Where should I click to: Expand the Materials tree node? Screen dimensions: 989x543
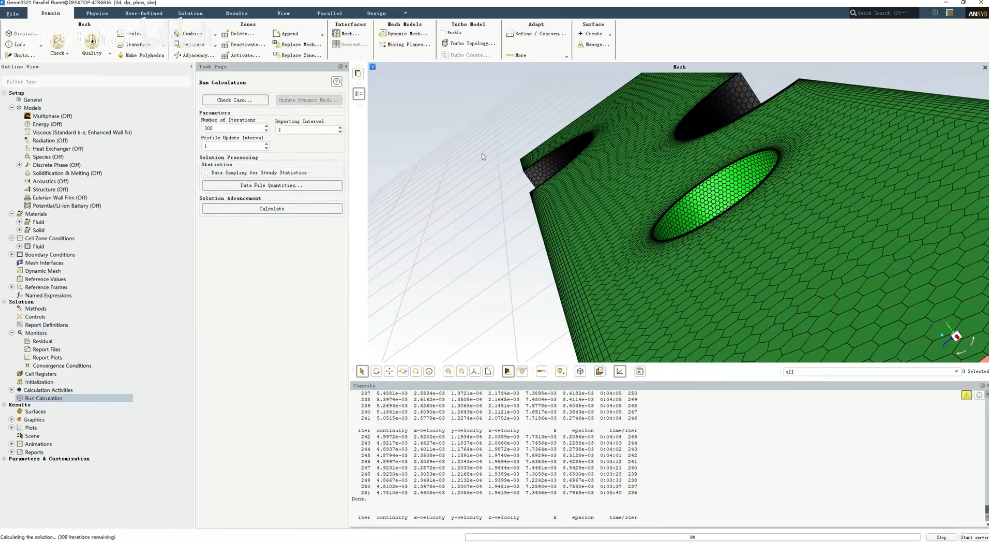point(12,214)
